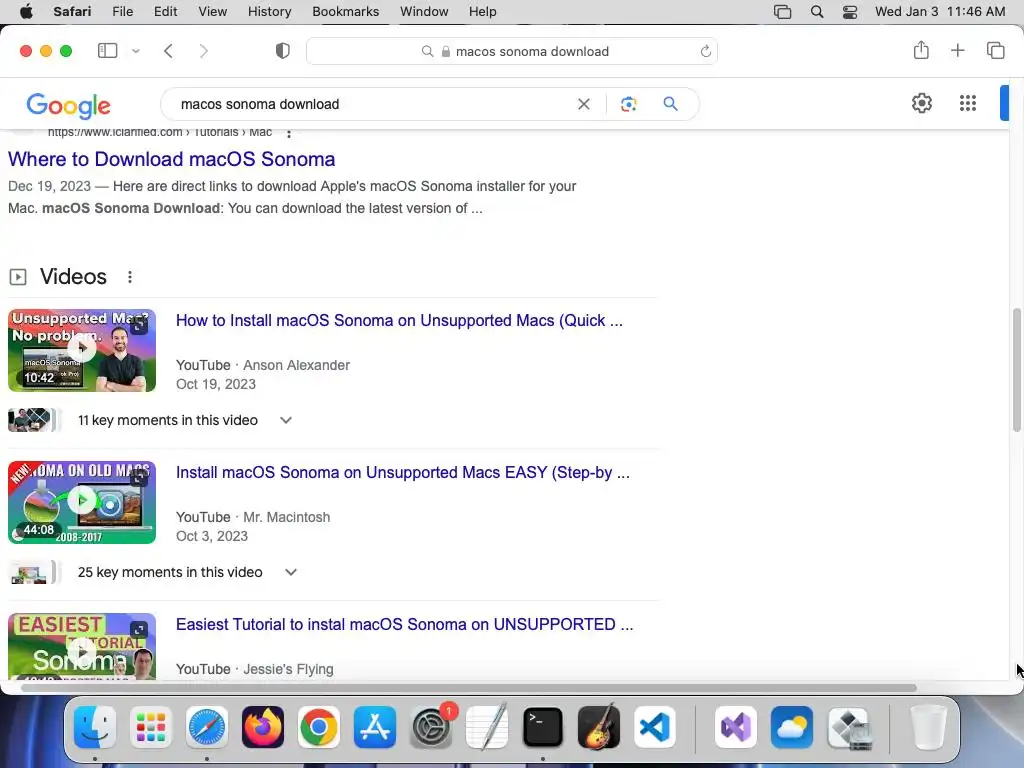Launch Visual Studio Code from the Dock
Screen dimensions: 1024x768
[x=655, y=727]
